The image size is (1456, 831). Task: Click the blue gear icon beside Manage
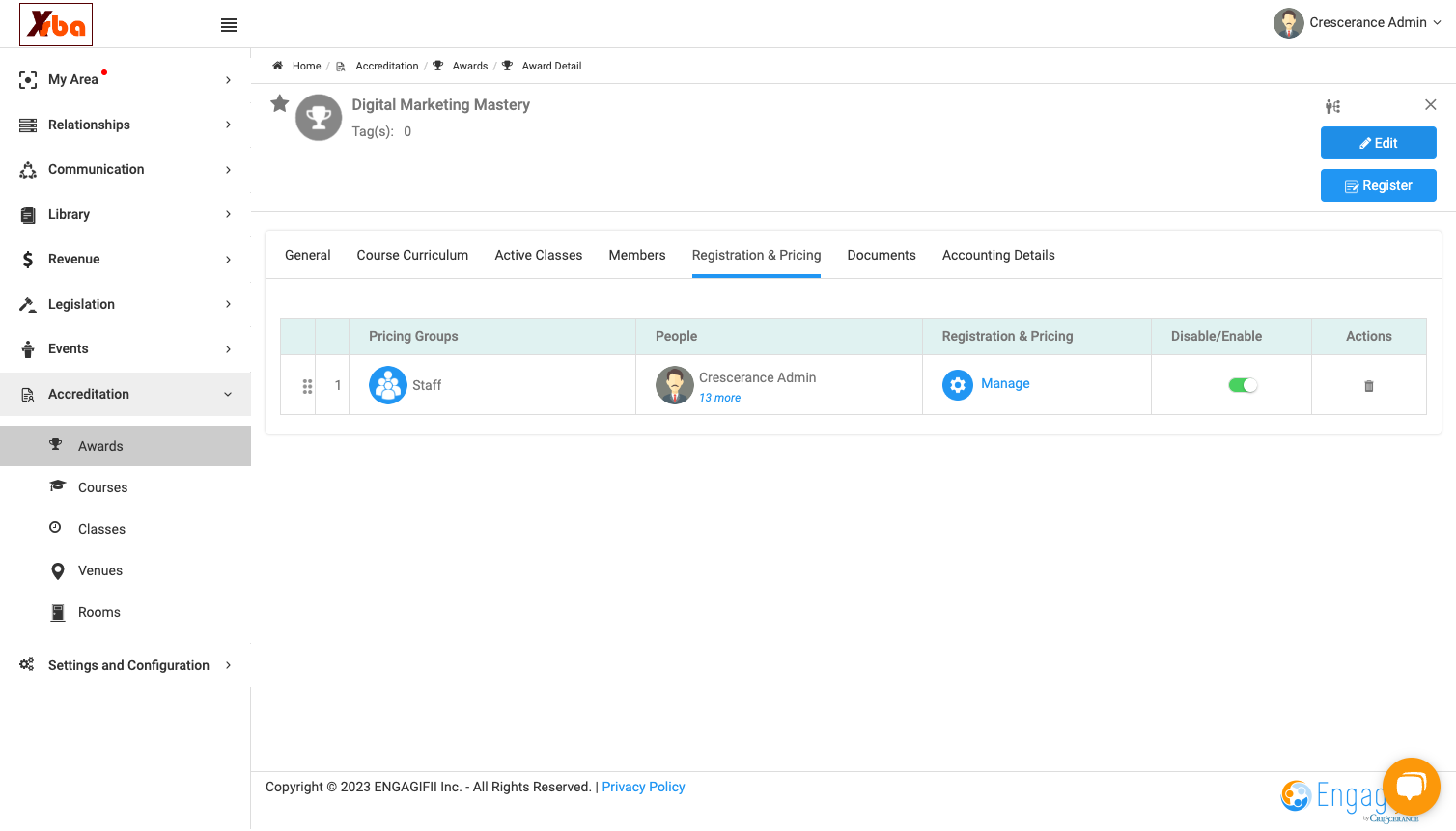point(958,385)
